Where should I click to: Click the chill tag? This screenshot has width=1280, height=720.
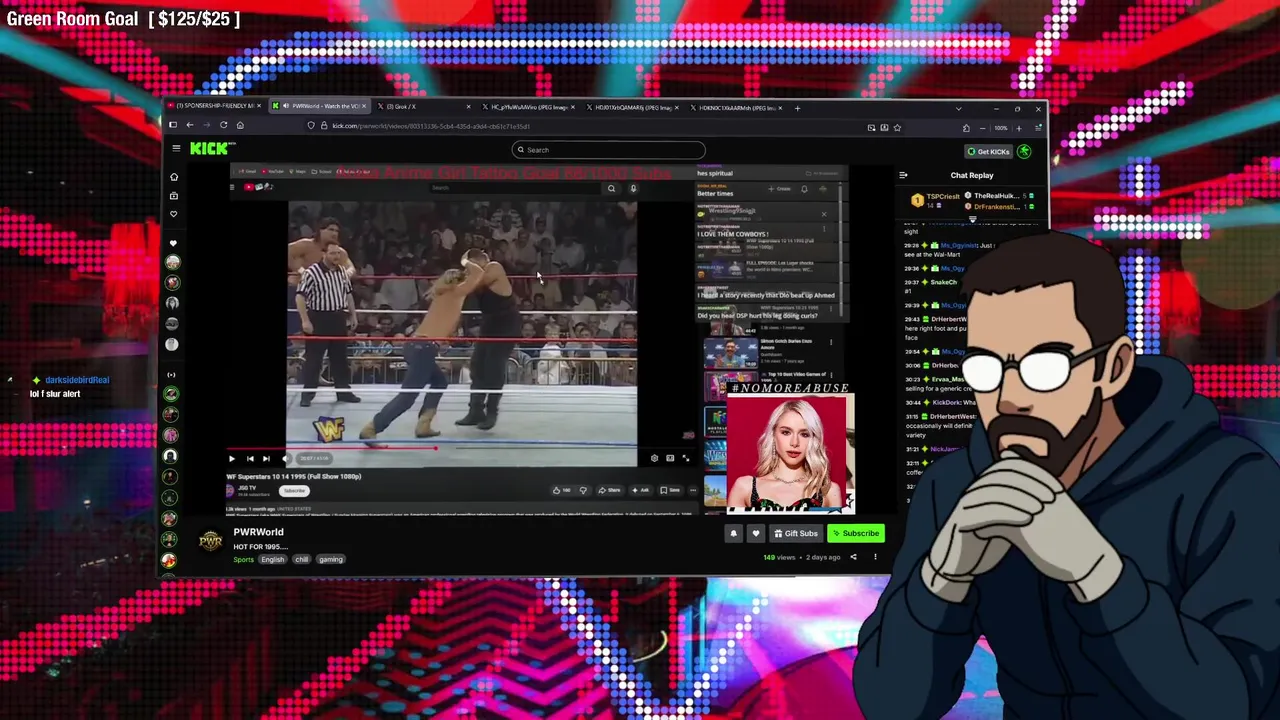301,560
